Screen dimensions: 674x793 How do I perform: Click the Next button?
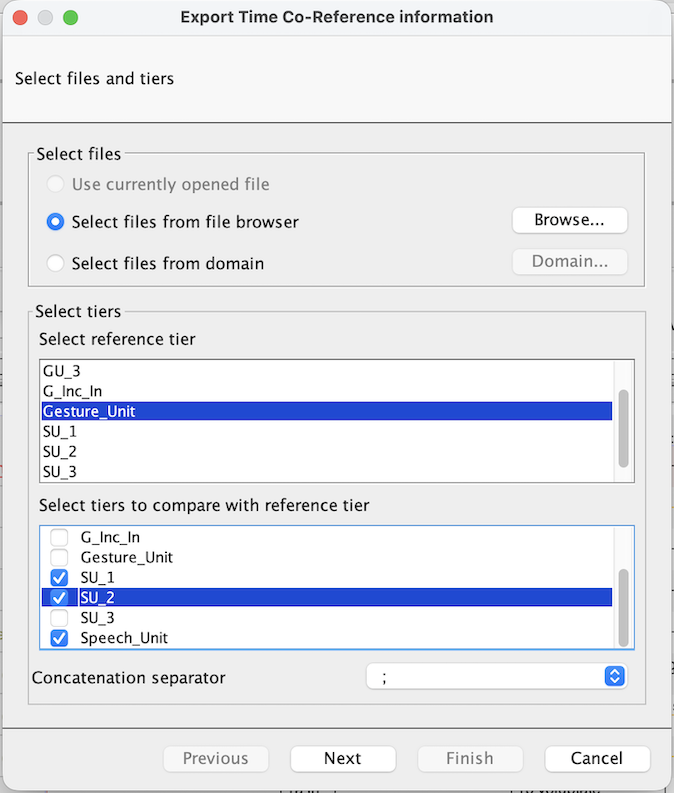(x=343, y=759)
